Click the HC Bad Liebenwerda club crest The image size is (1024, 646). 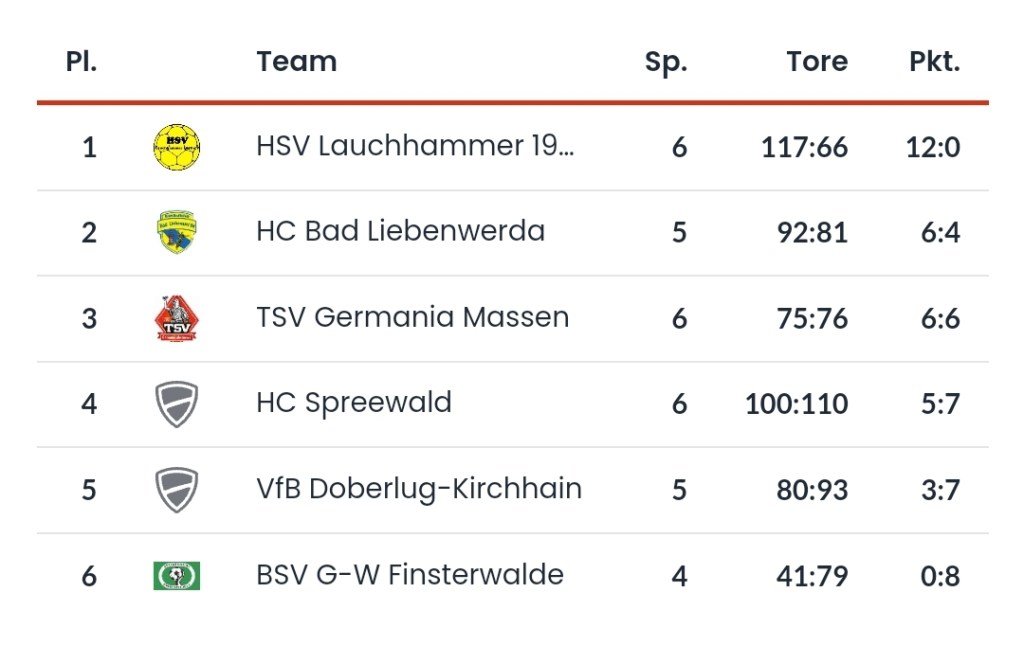pos(177,232)
